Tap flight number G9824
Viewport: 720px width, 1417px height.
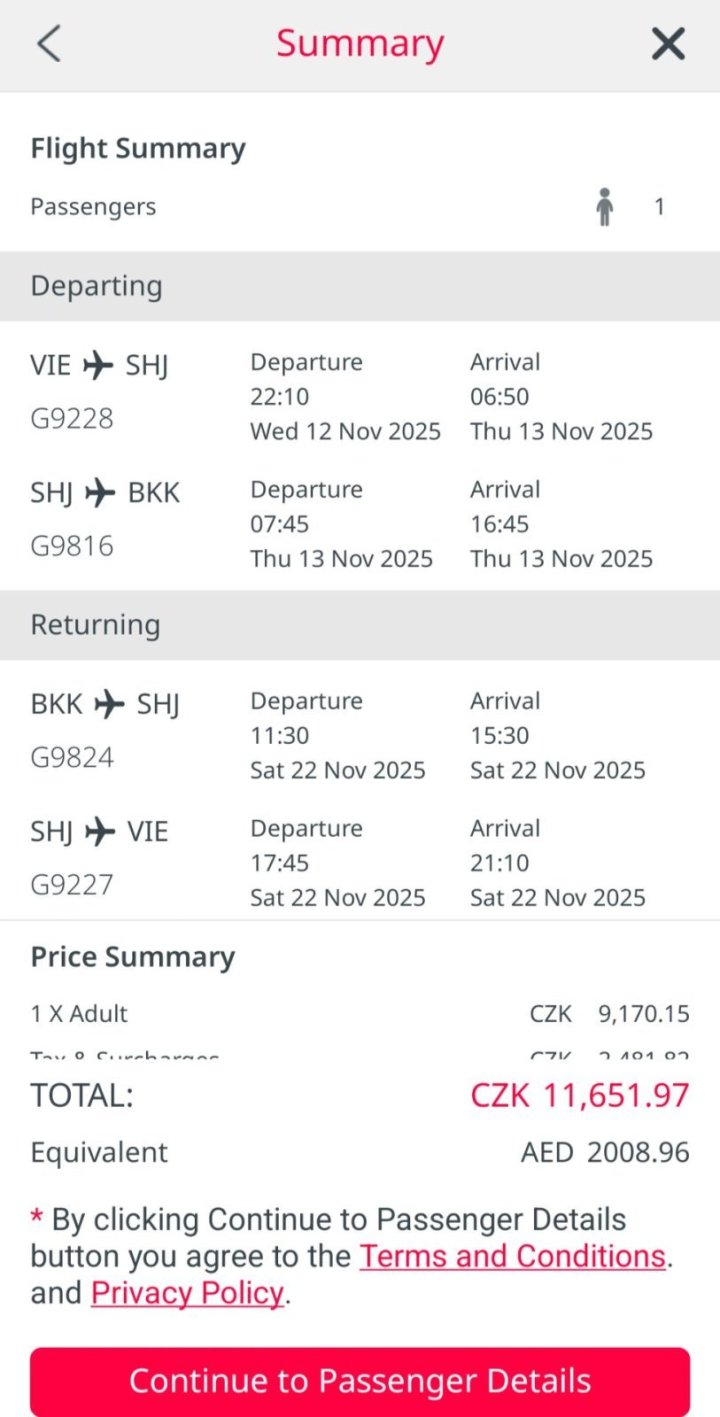[72, 757]
